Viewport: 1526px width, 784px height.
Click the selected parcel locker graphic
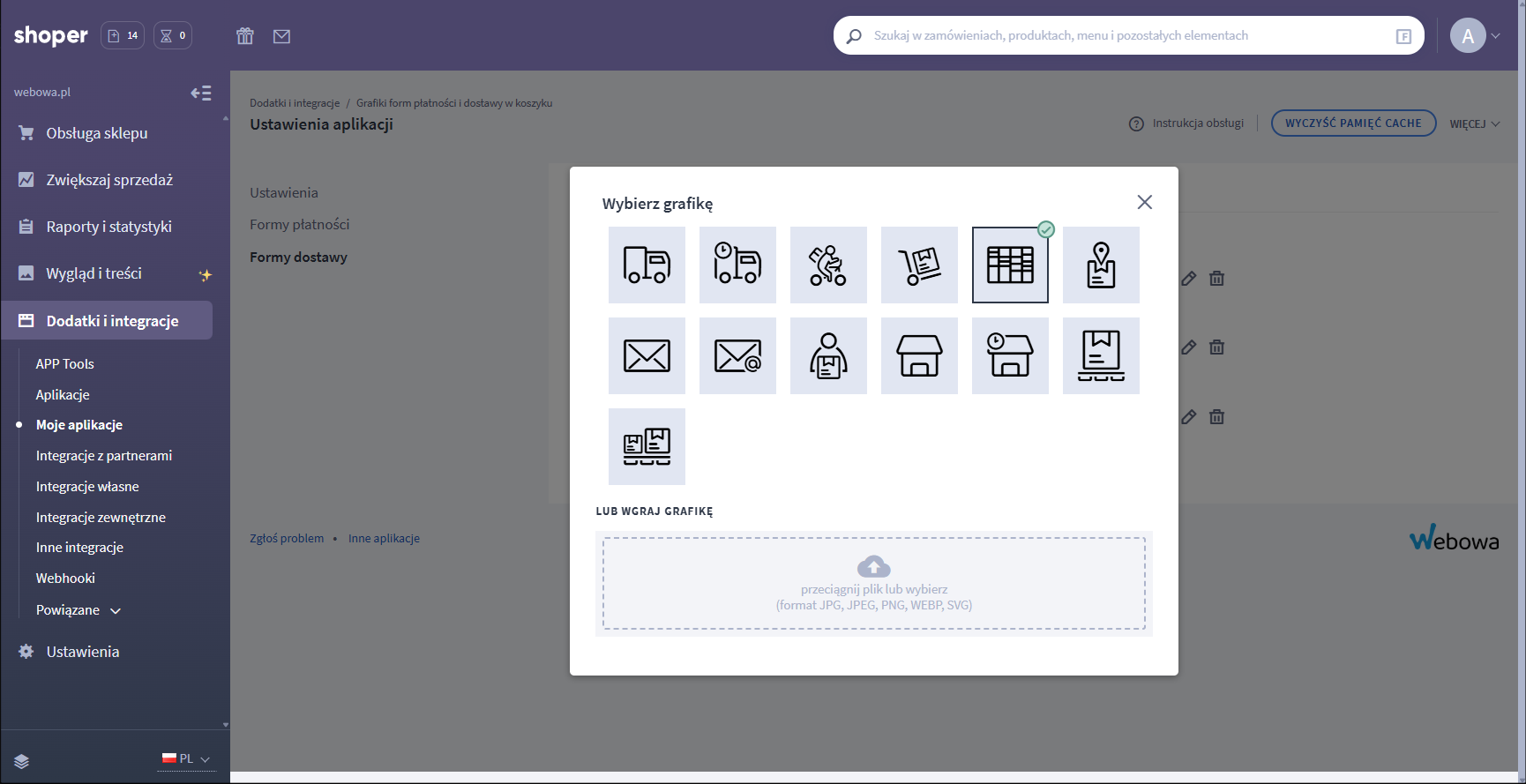click(1010, 265)
